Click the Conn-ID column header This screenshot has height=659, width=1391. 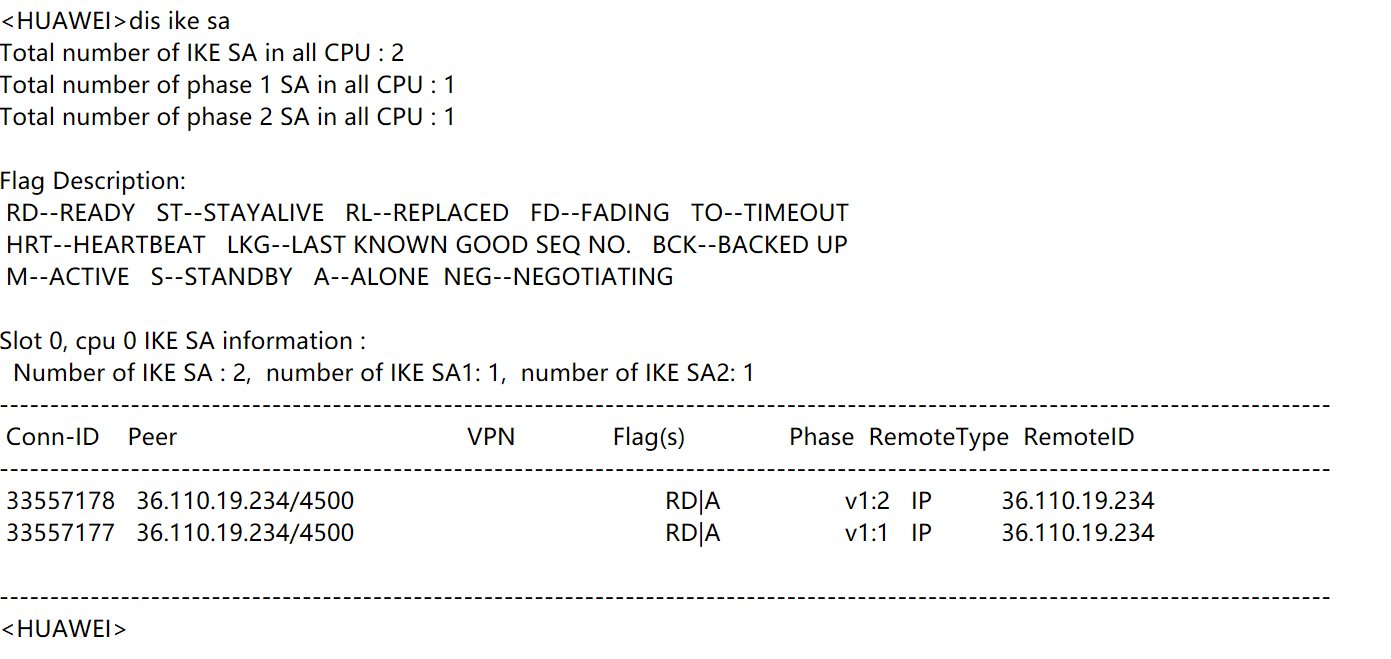click(x=52, y=437)
